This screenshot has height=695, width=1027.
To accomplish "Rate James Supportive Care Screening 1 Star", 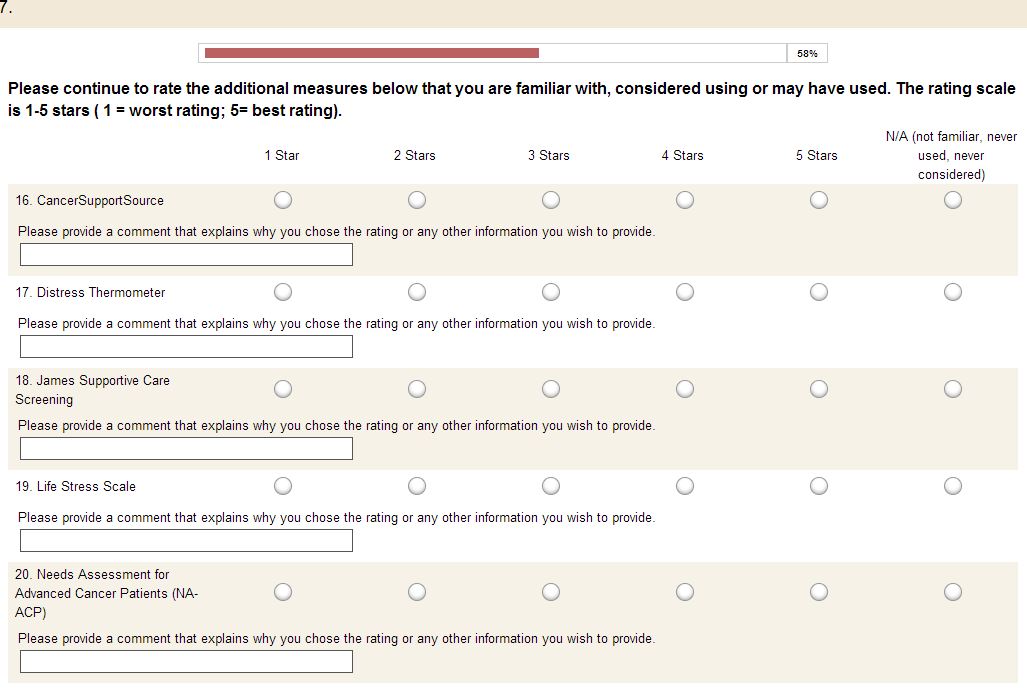I will click(x=283, y=388).
